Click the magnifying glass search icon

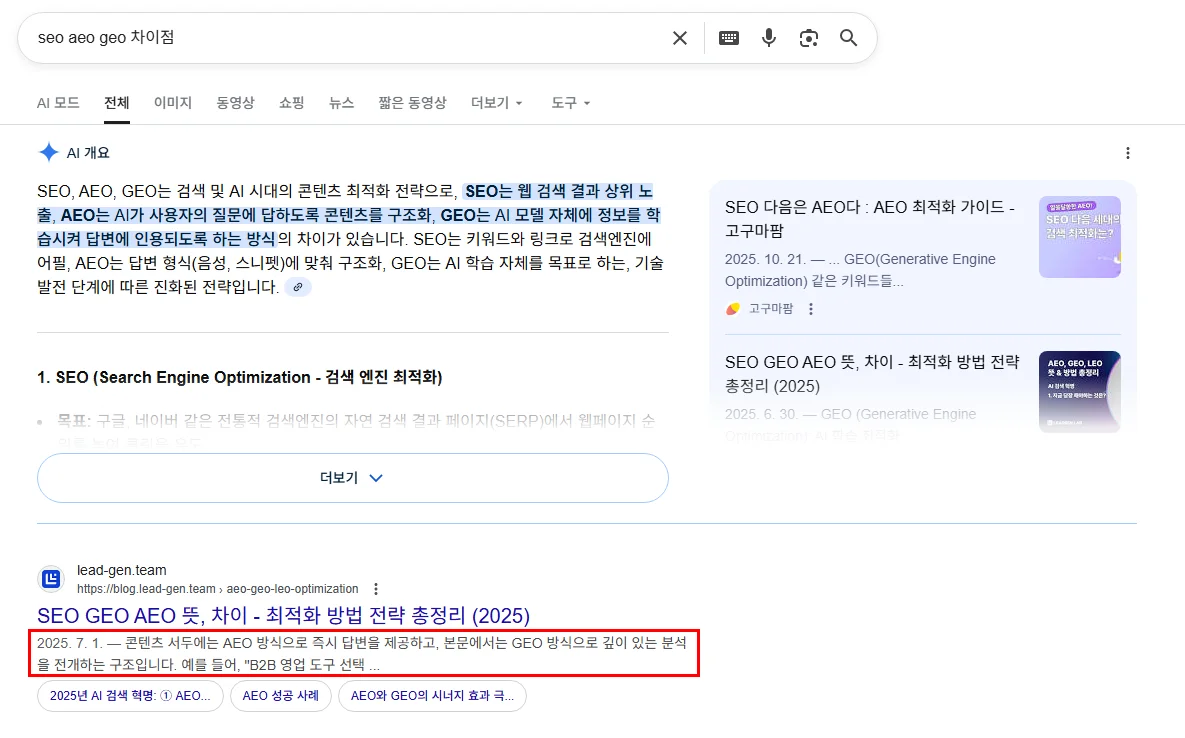[848, 37]
